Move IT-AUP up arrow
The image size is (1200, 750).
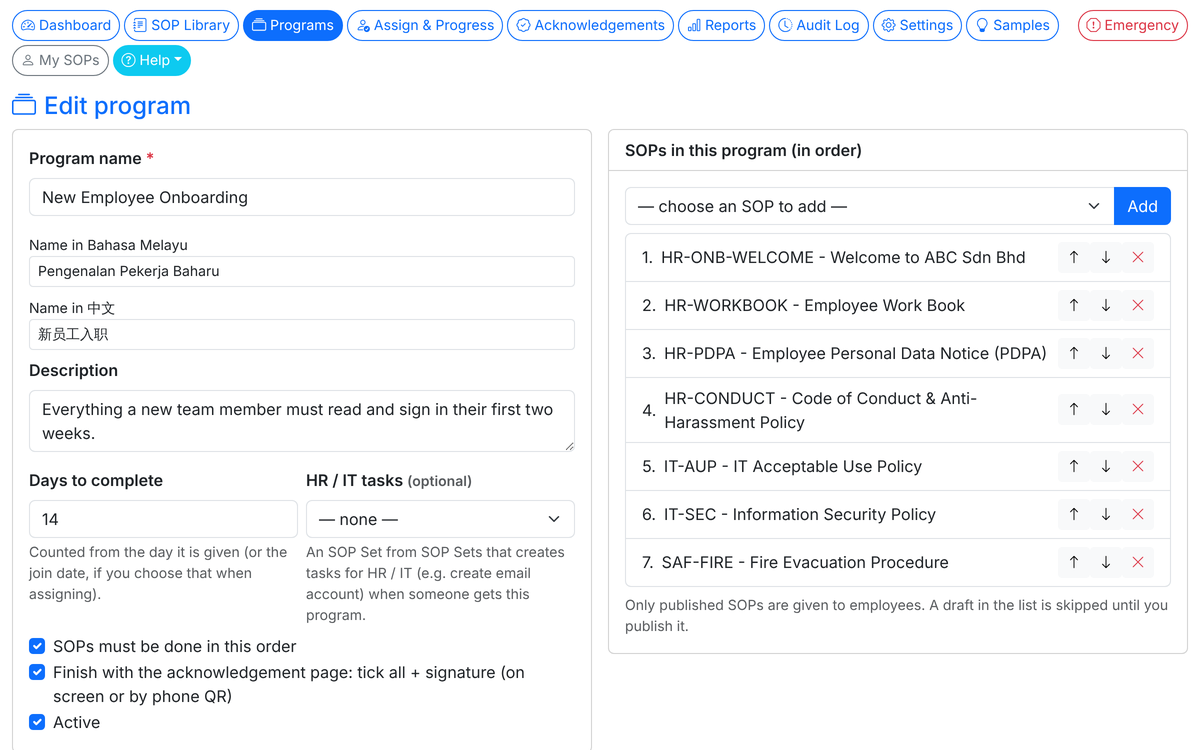[x=1074, y=467]
